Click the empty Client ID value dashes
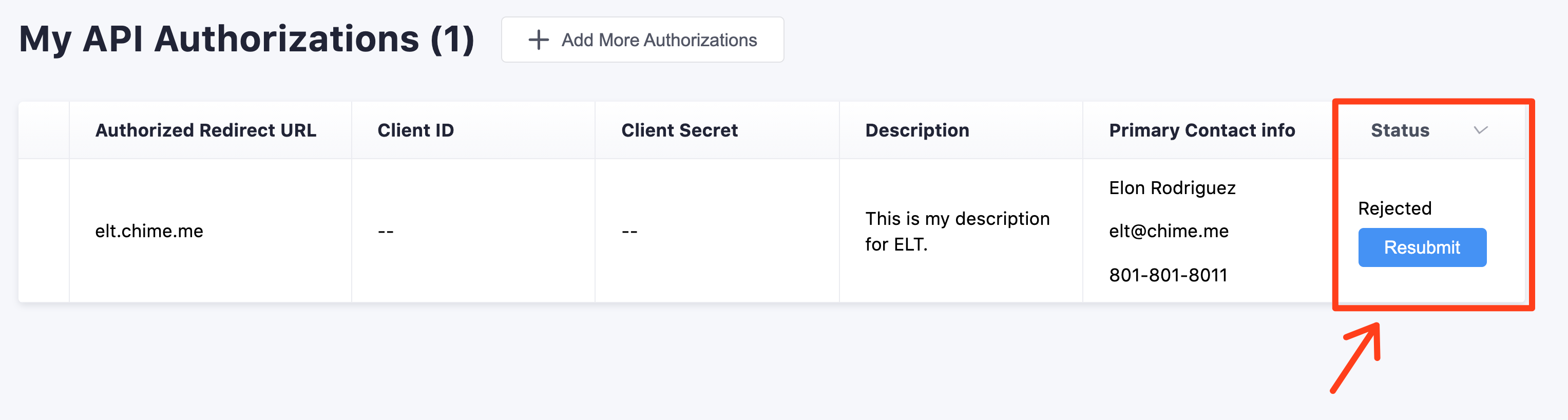This screenshot has height=420, width=1568. 386,231
